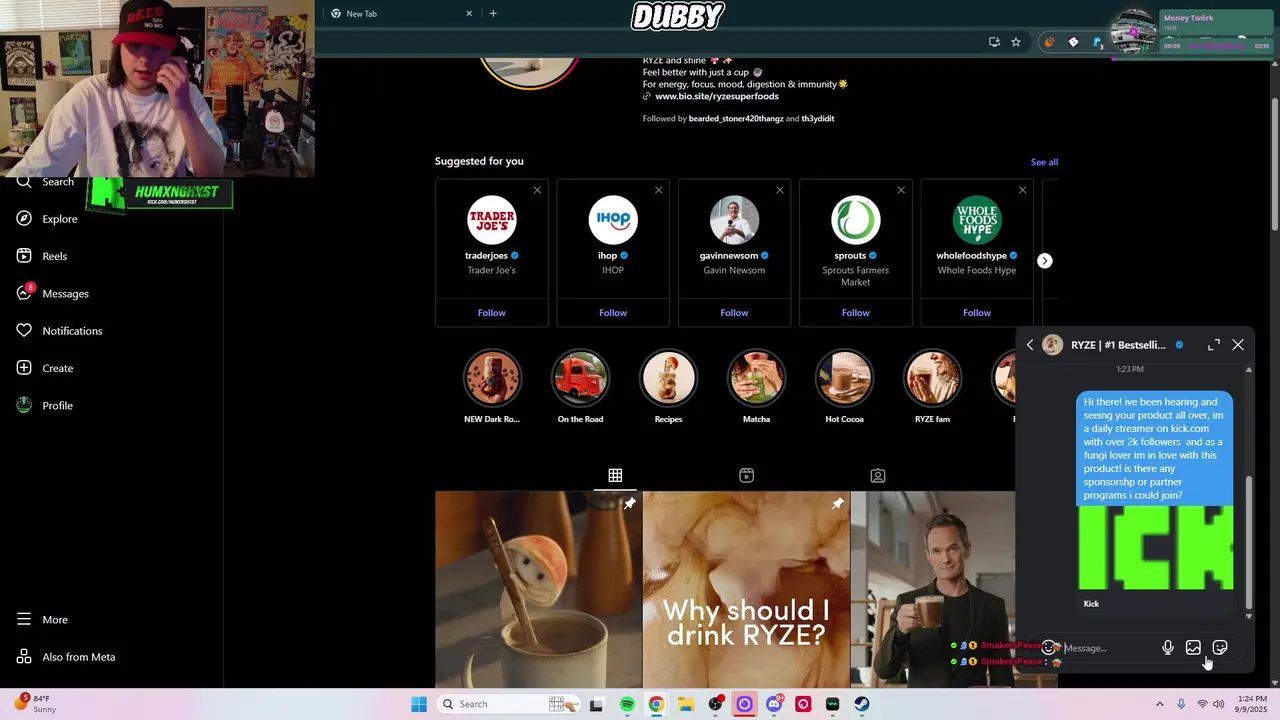This screenshot has width=1280, height=720.
Task: Show hidden system tray icons
Action: pos(1160,704)
